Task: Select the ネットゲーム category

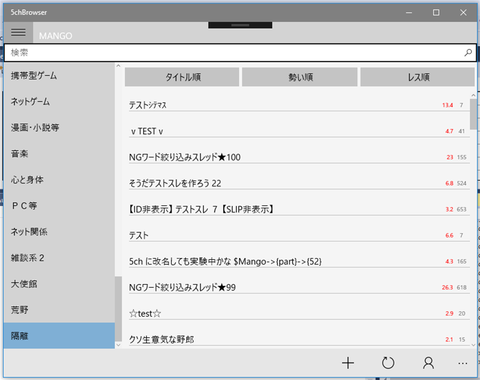Action: (59, 102)
